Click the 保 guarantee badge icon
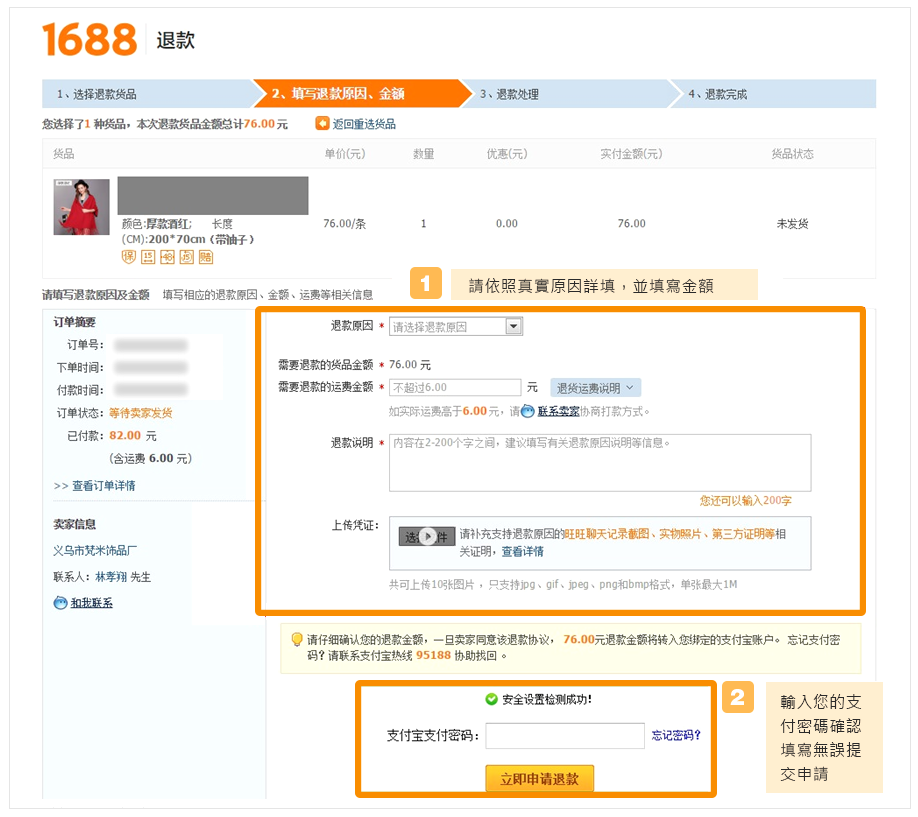This screenshot has width=918, height=817. [x=129, y=257]
